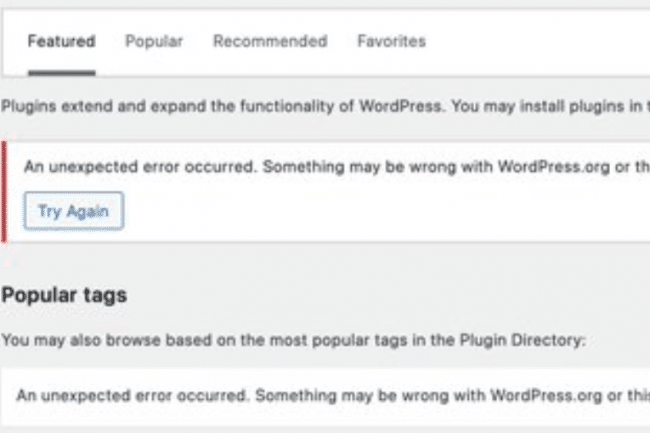650x433 pixels.
Task: Go to the Favorites tab
Action: tap(391, 41)
